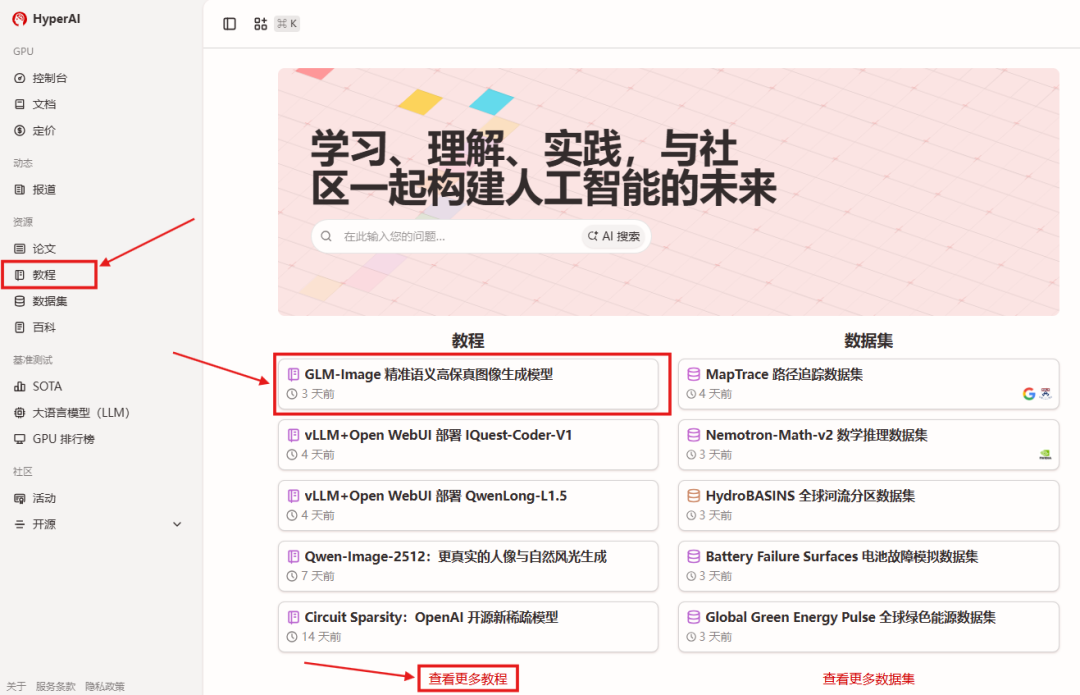Open the command palette grid icon
This screenshot has width=1080, height=695.
tap(260, 24)
